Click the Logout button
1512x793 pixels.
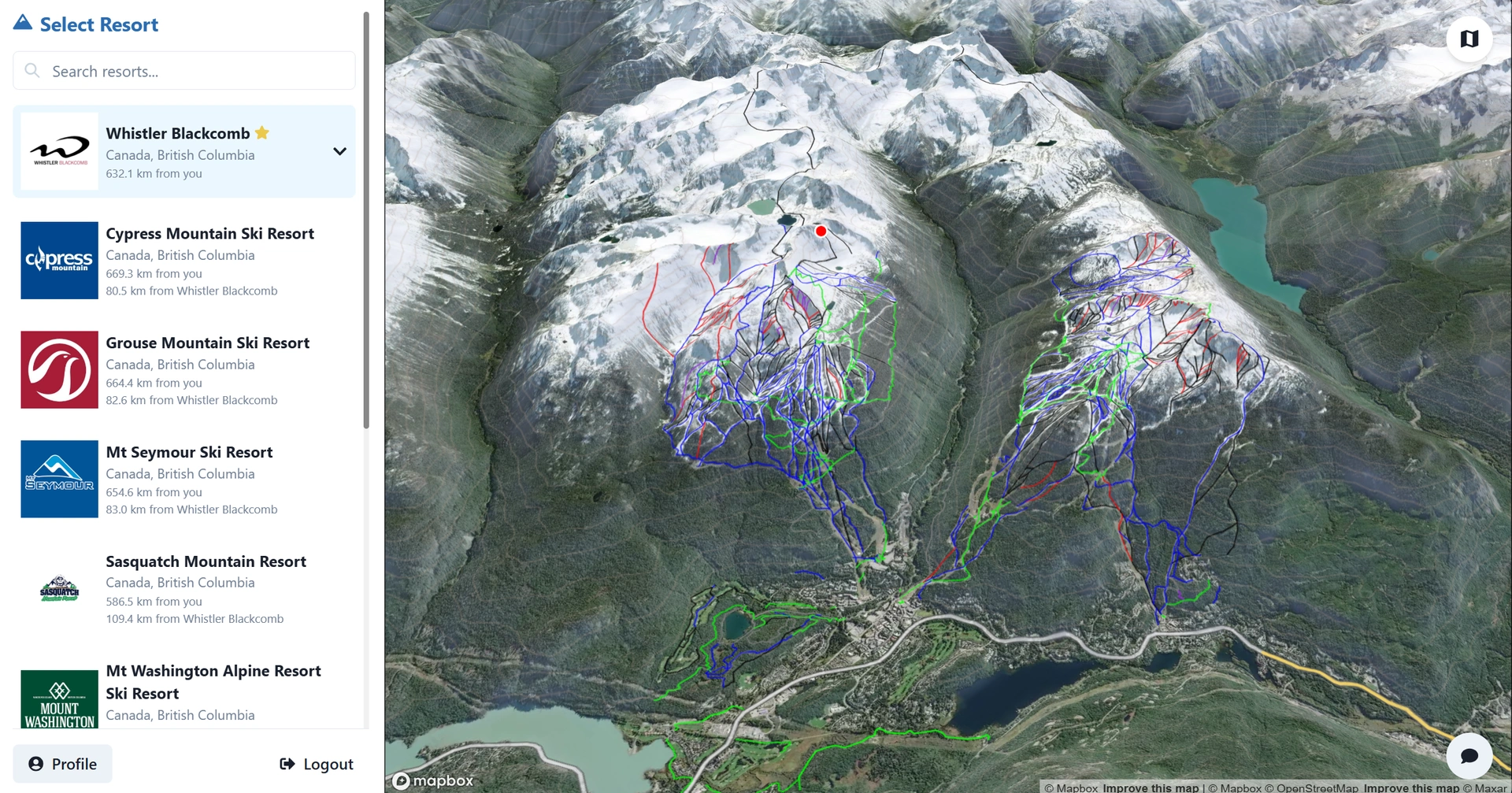316,763
